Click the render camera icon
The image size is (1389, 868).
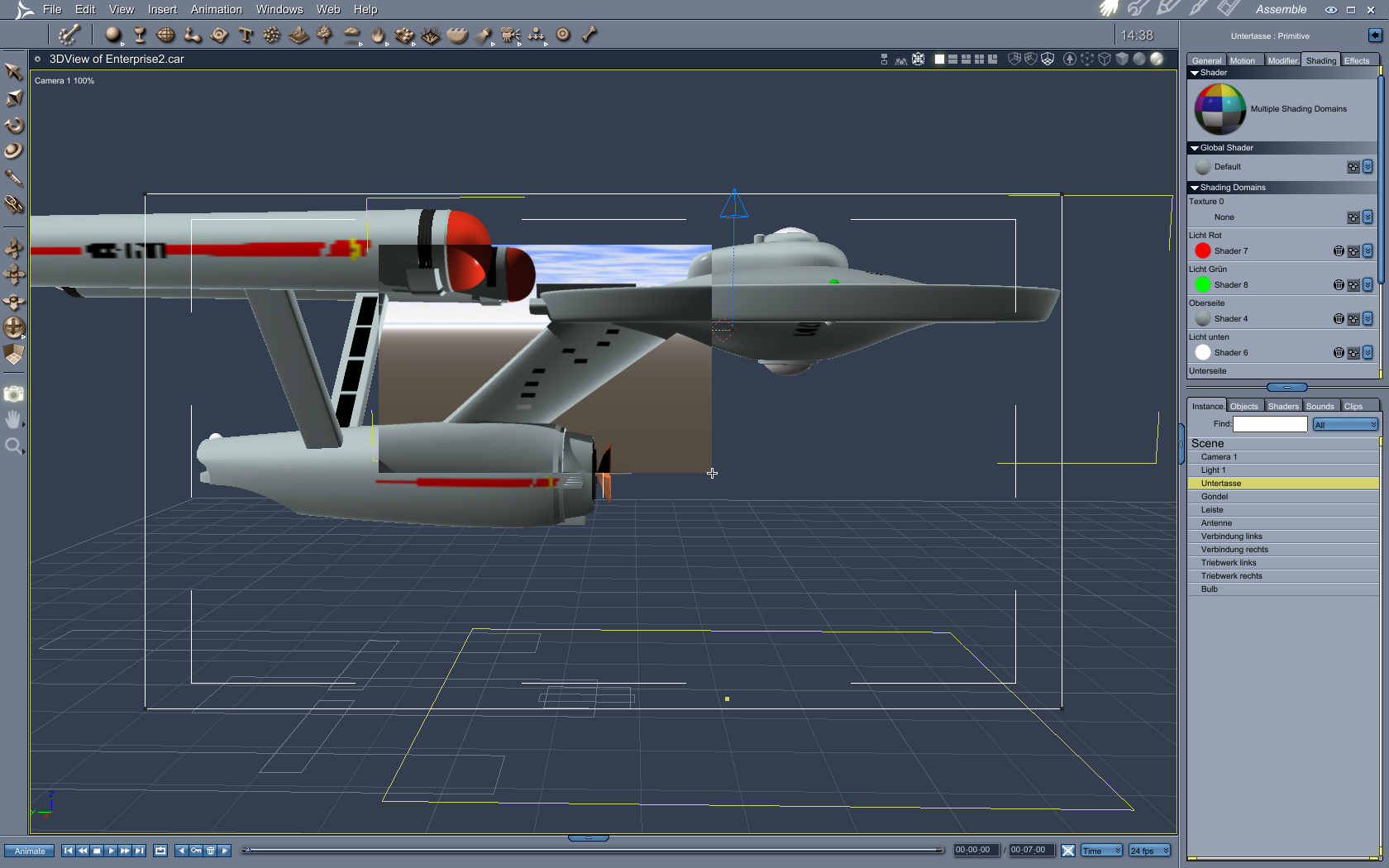tap(13, 394)
